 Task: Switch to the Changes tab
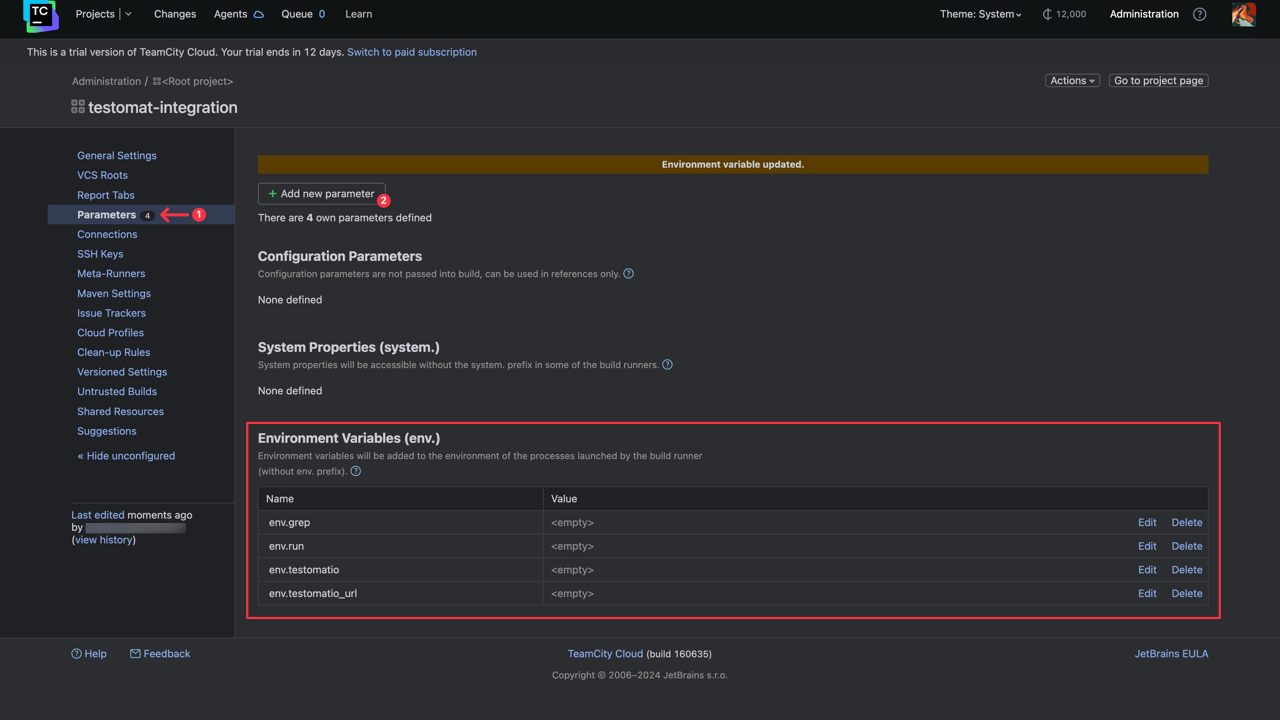174,14
